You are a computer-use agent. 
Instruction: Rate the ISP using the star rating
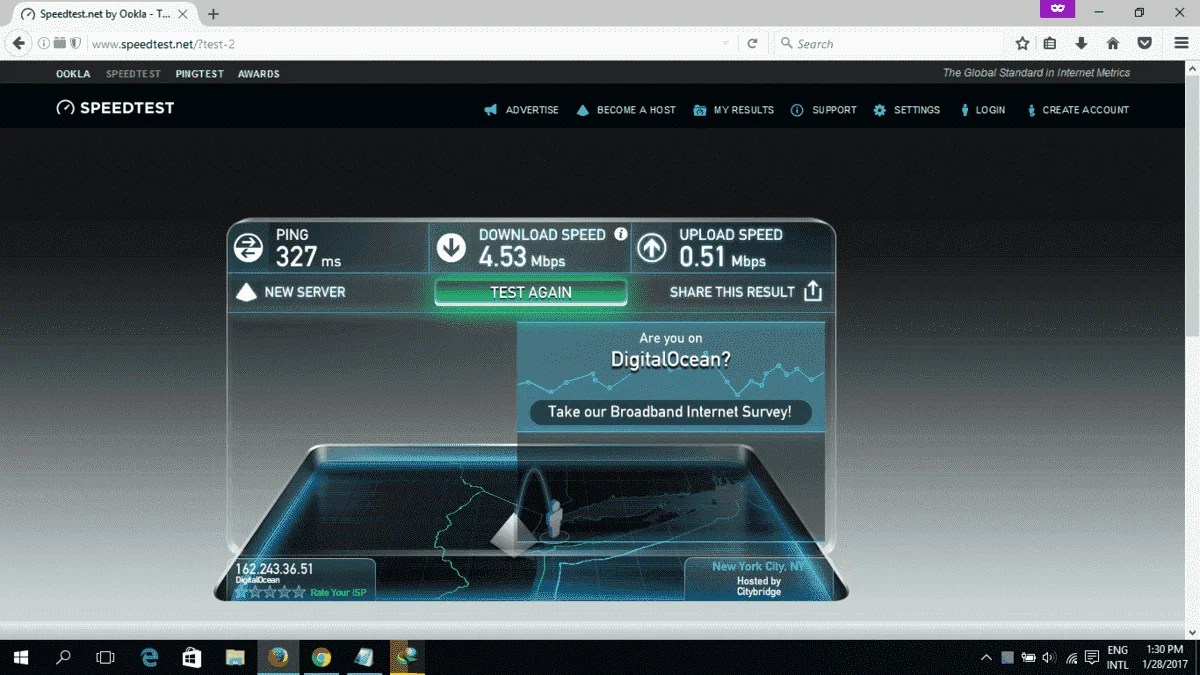click(270, 592)
